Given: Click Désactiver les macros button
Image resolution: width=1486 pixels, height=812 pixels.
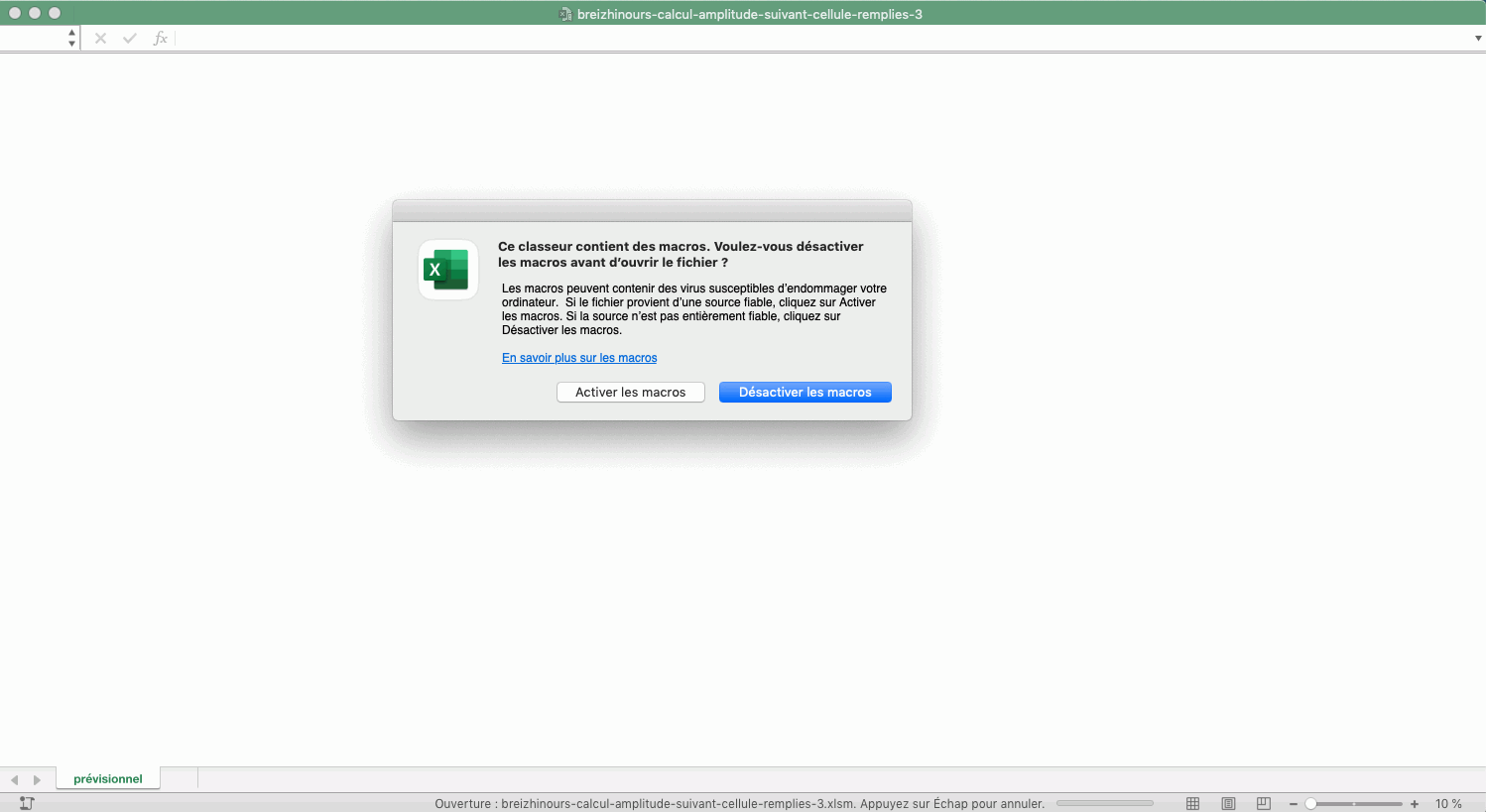Looking at the screenshot, I should [805, 393].
